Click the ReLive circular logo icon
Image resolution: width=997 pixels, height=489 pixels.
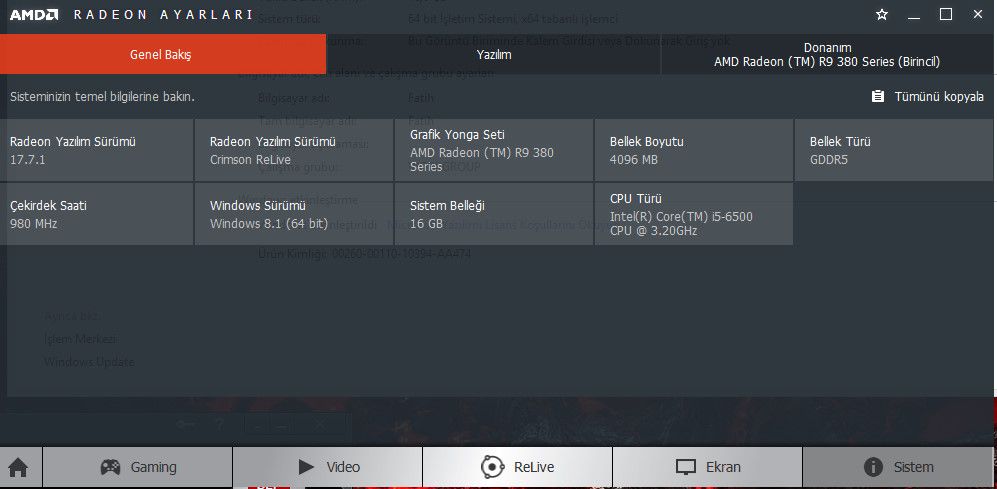[492, 467]
